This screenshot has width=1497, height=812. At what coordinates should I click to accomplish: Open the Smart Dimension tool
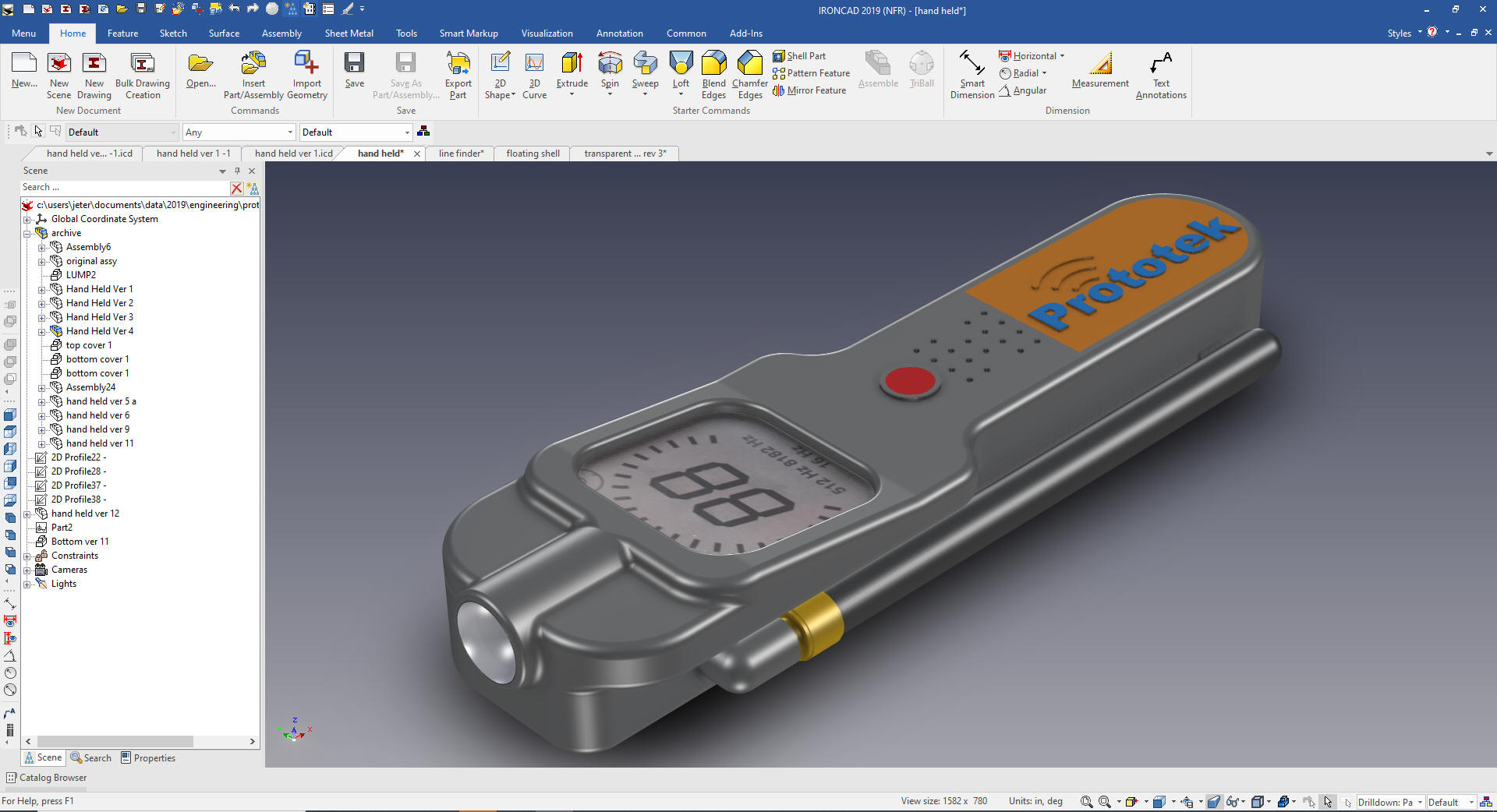pos(971,64)
